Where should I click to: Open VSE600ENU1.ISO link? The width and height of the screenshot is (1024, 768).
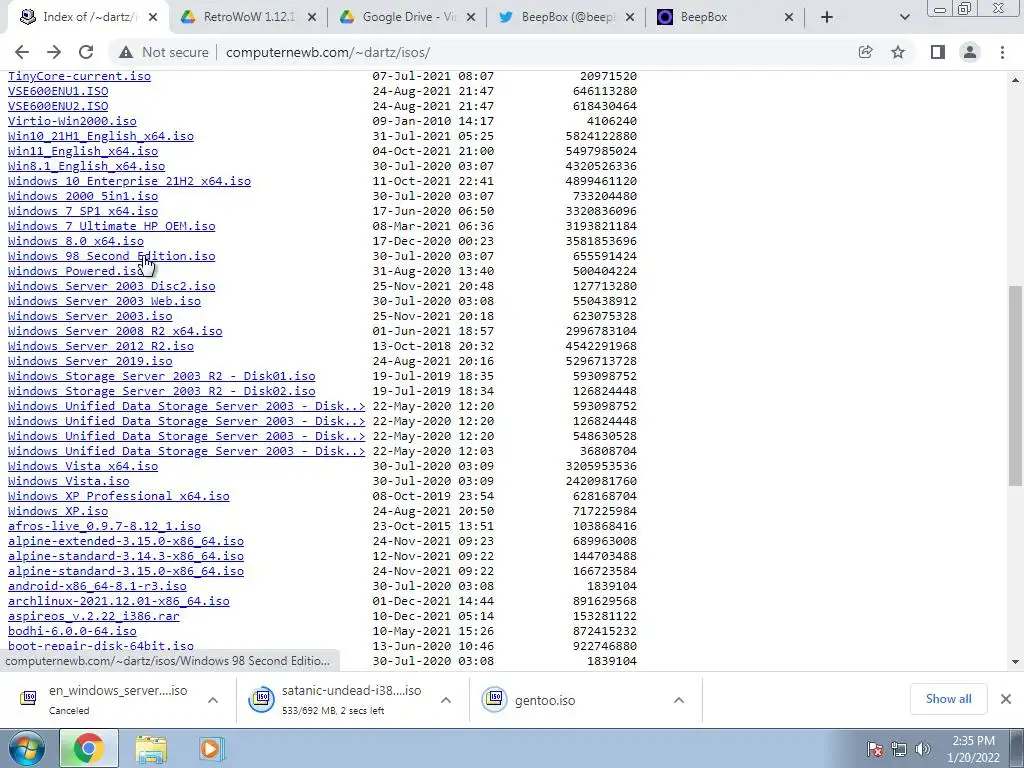click(57, 91)
